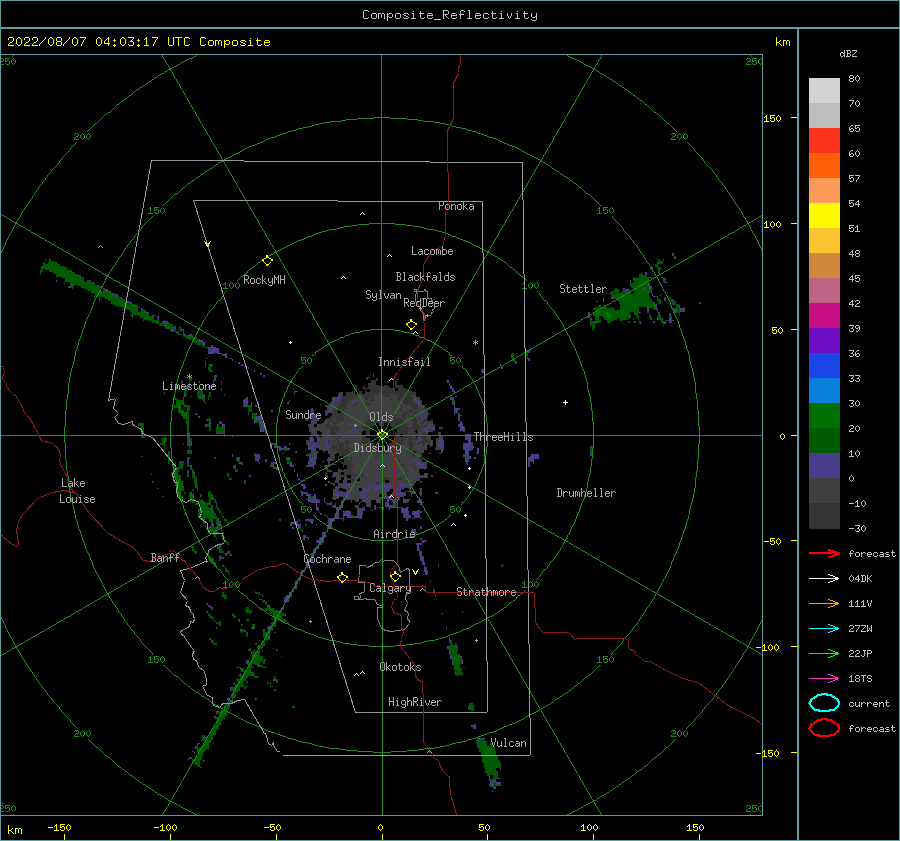The height and width of the screenshot is (841, 900).
Task: Click the ThreeHills city label
Action: click(x=503, y=437)
